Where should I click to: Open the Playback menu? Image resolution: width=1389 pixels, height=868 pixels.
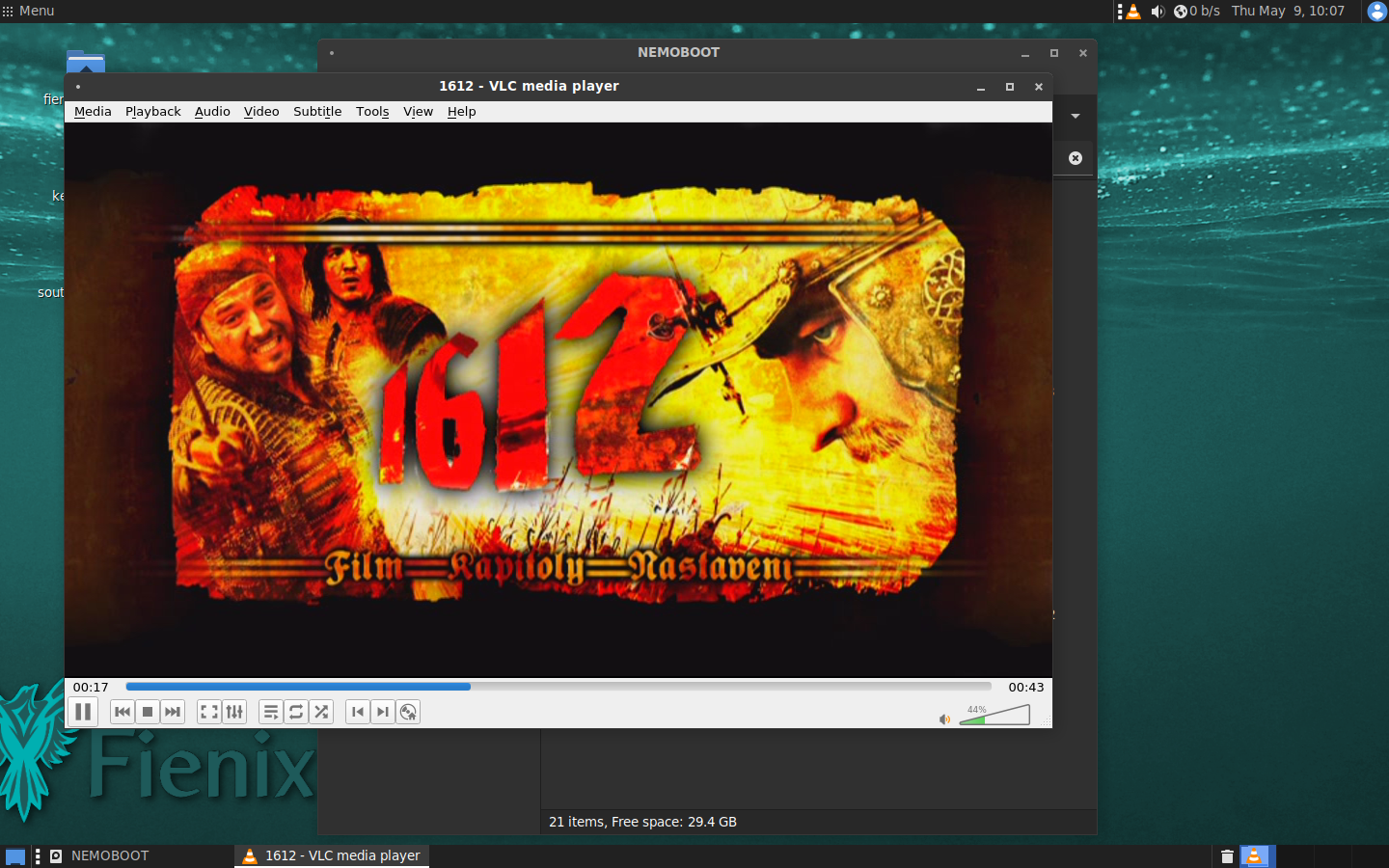(x=152, y=112)
